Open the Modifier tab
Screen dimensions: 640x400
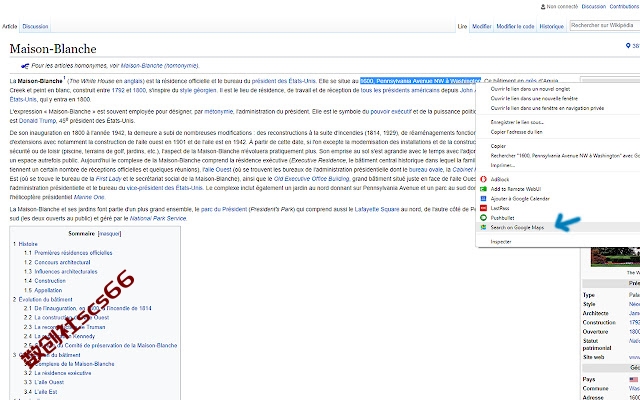click(x=482, y=27)
